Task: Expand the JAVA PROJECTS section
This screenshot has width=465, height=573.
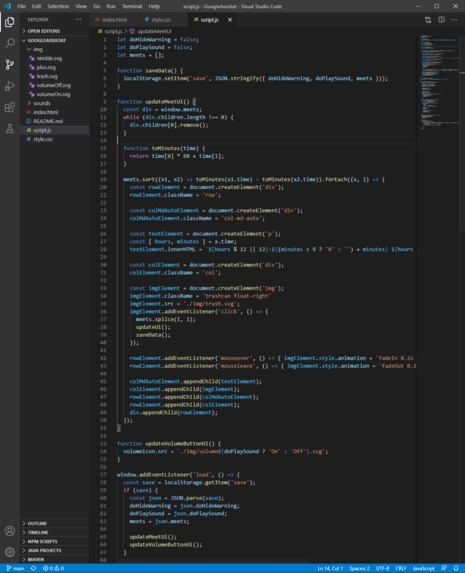Action: tap(54, 550)
